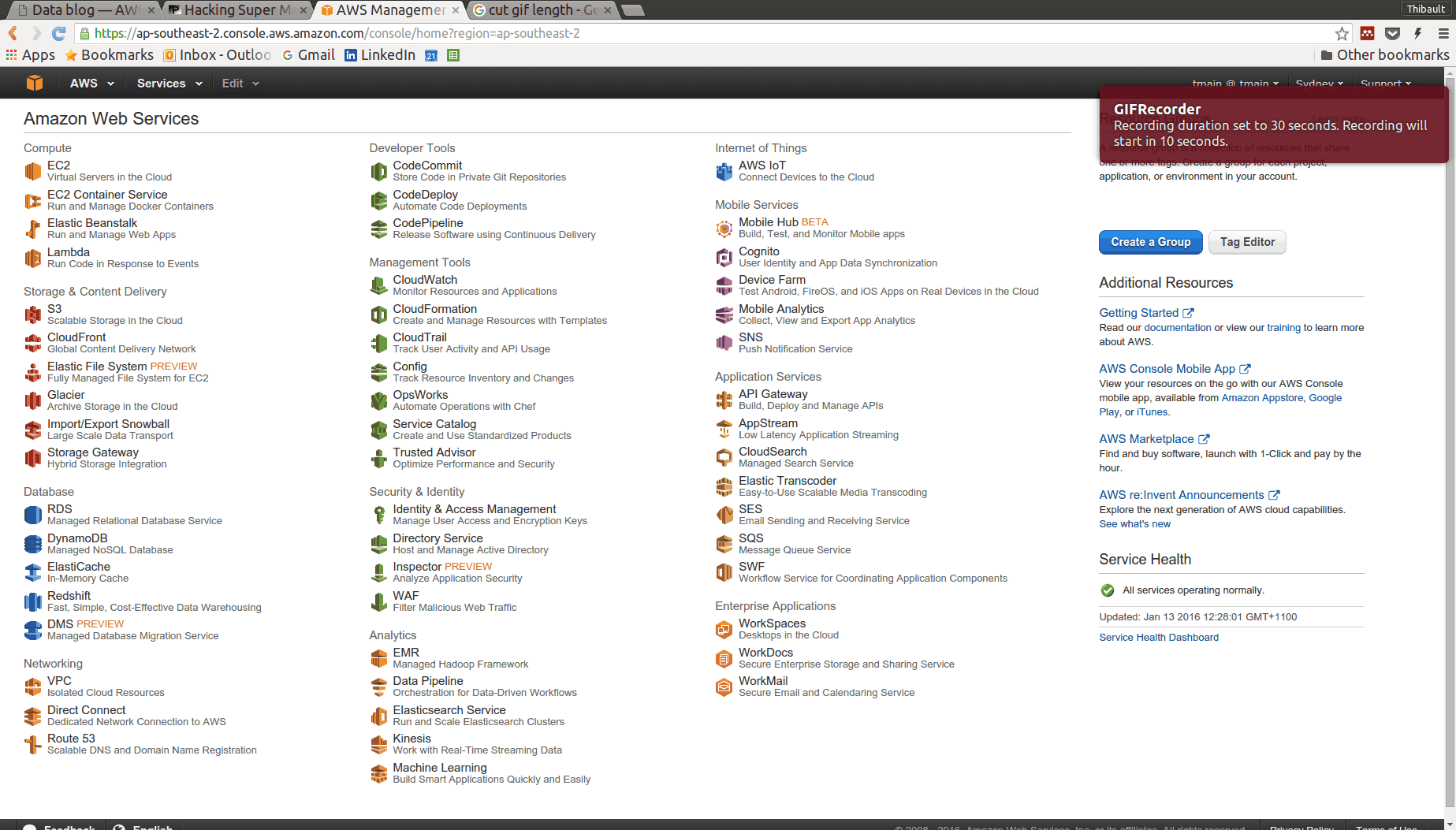The image size is (1456, 830).
Task: Switch to the cut gif length browser tab
Action: 542,9
